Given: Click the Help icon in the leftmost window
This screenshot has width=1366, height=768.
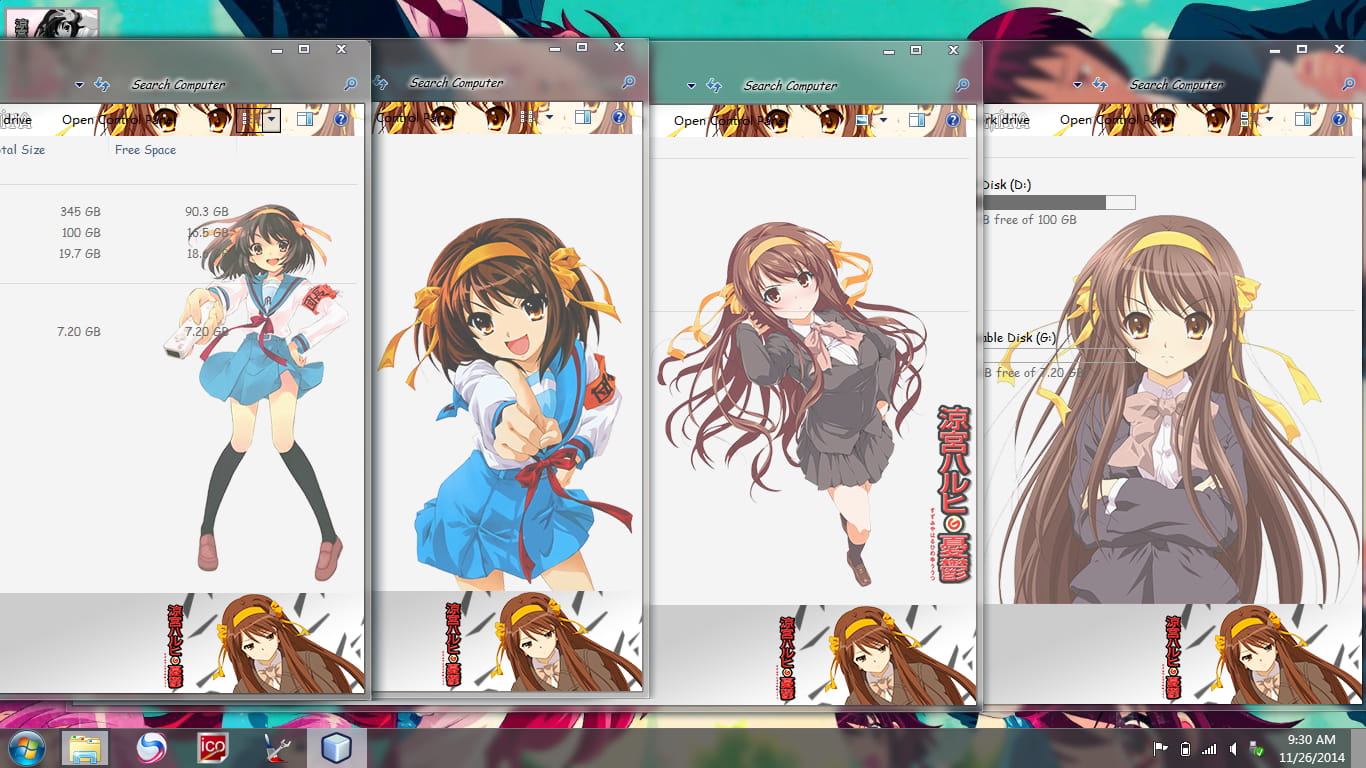Looking at the screenshot, I should pyautogui.click(x=340, y=120).
